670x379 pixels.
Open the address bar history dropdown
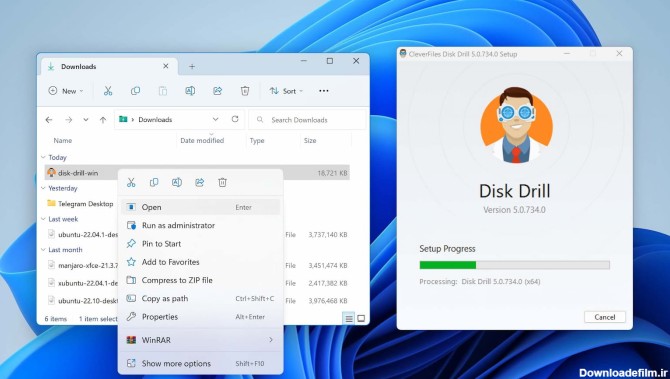[216, 119]
